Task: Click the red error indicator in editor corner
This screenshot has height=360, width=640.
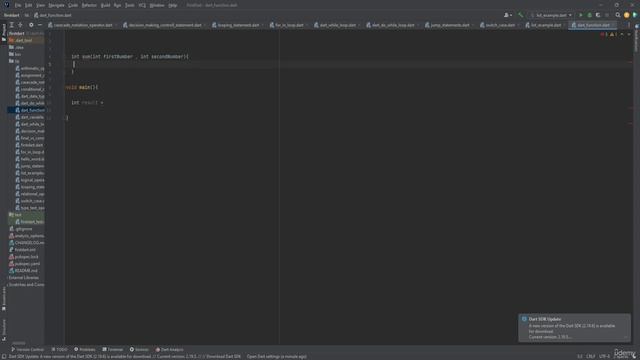Action: tap(604, 35)
